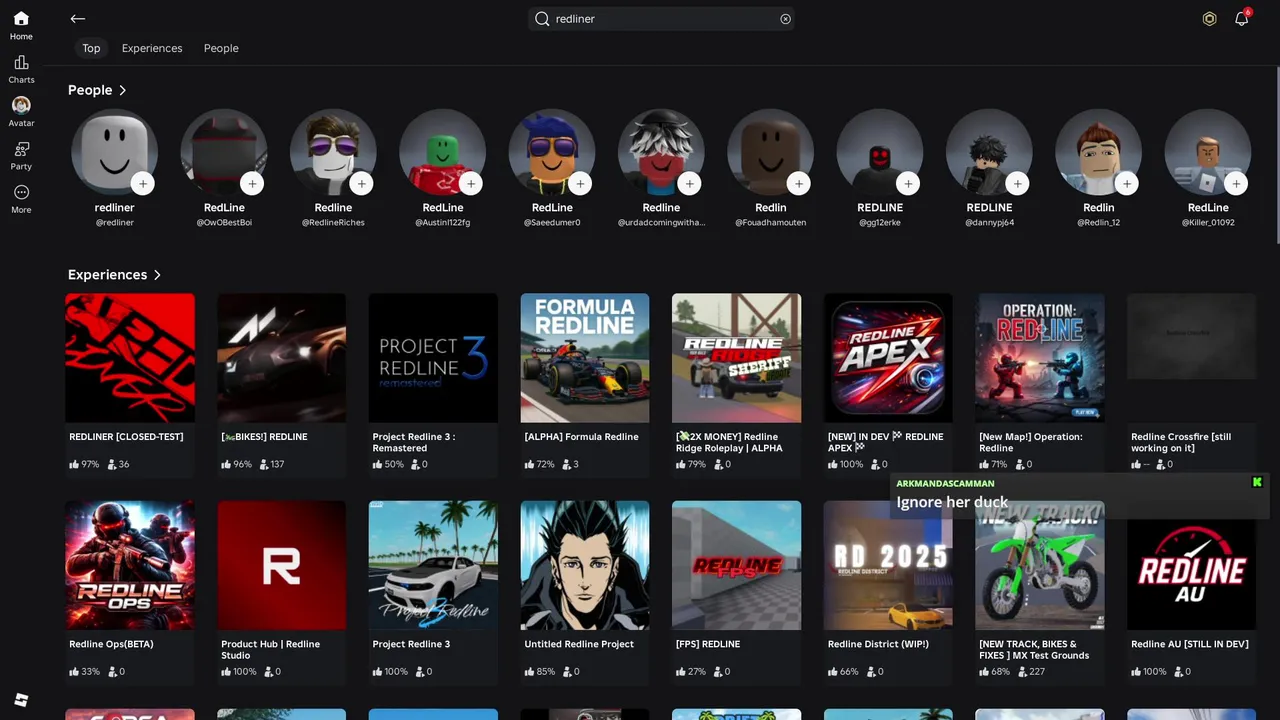Open Redline Ops(BETA) thumbnail
The width and height of the screenshot is (1280, 720).
click(130, 565)
